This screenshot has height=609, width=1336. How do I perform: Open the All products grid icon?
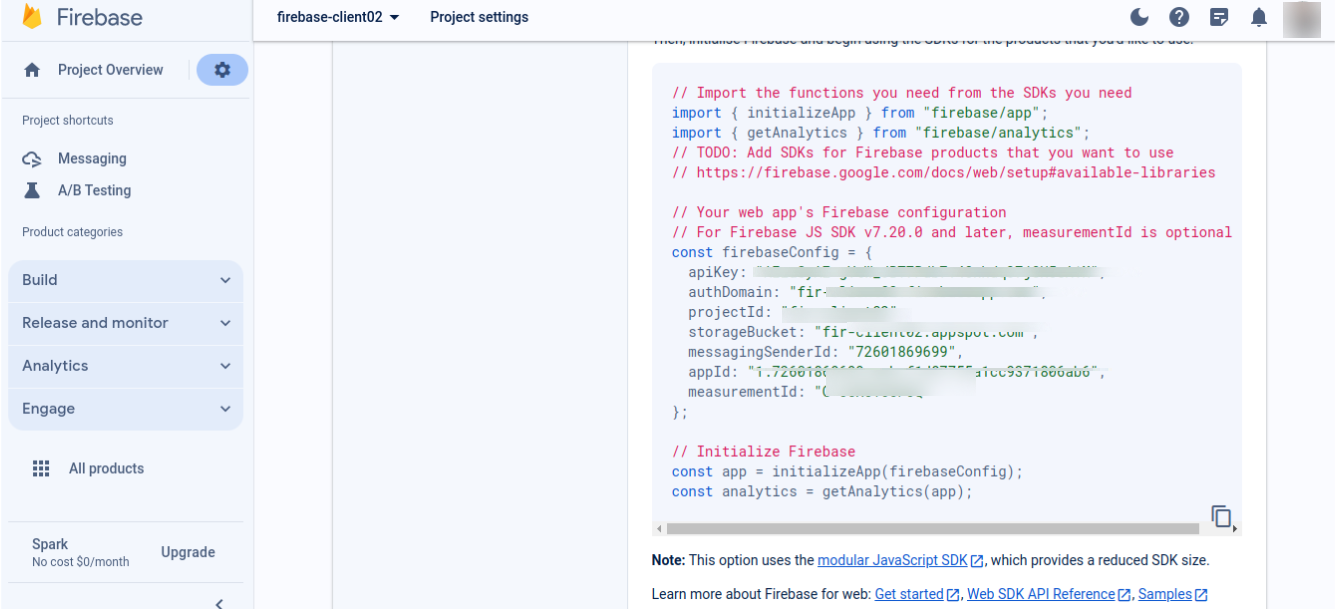pos(41,468)
